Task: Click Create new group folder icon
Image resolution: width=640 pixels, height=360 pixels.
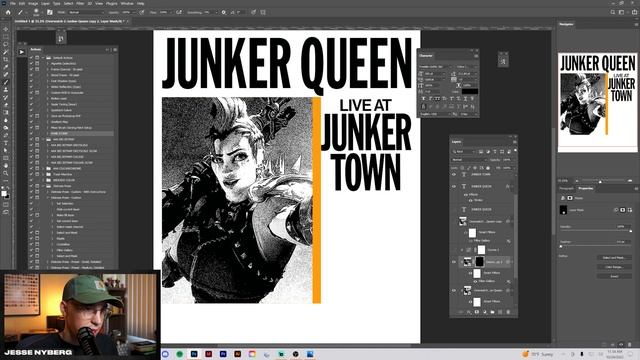Action: (492, 312)
